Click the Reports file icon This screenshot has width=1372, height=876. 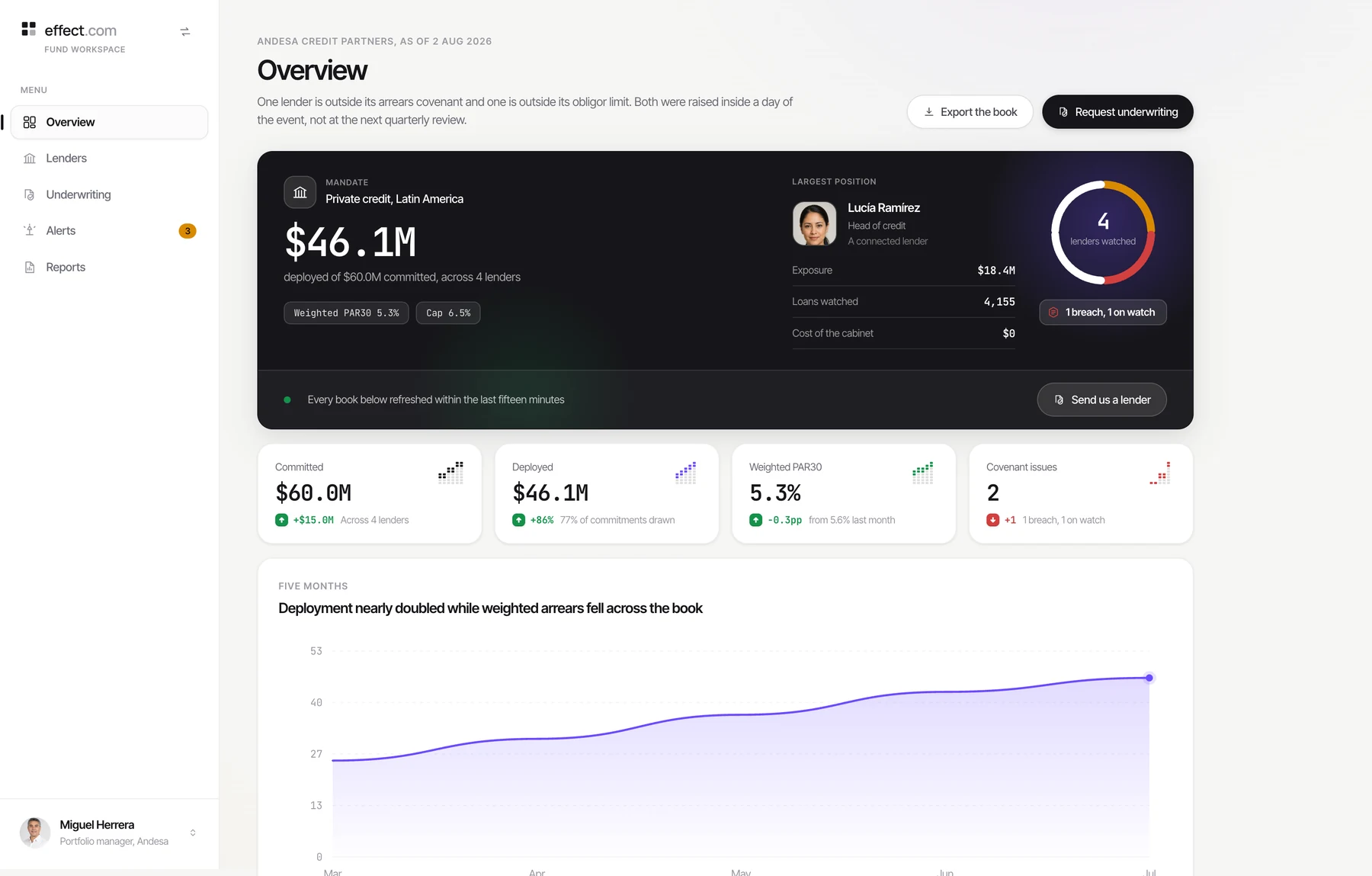click(30, 267)
